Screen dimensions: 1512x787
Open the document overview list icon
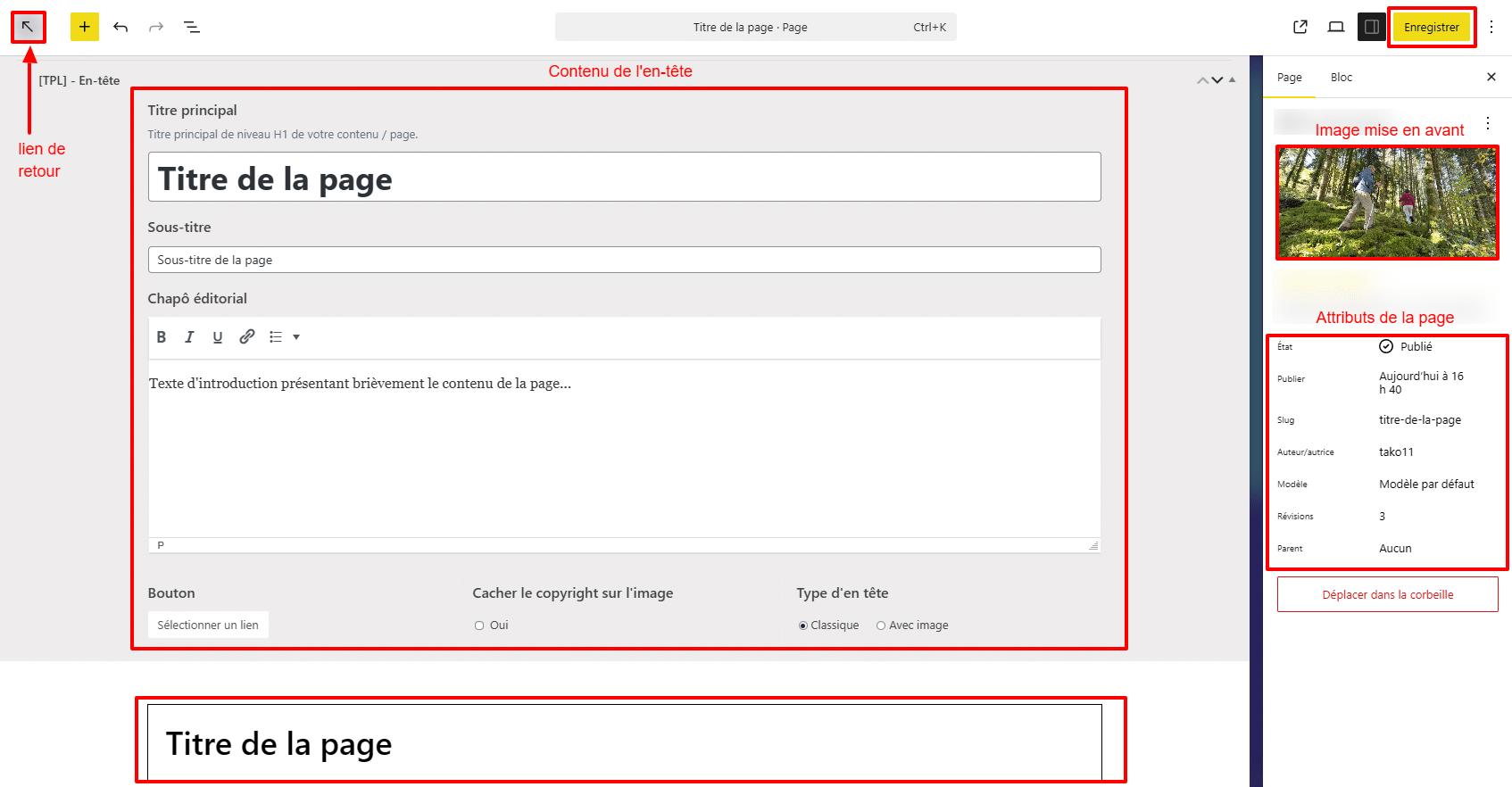click(192, 27)
